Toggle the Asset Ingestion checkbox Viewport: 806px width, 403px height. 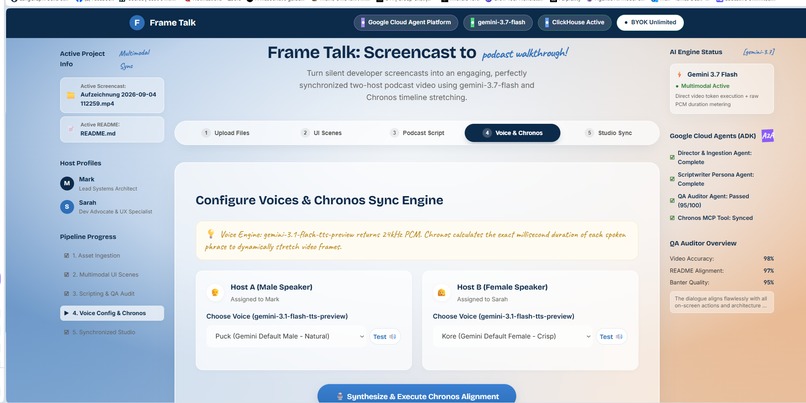point(66,255)
